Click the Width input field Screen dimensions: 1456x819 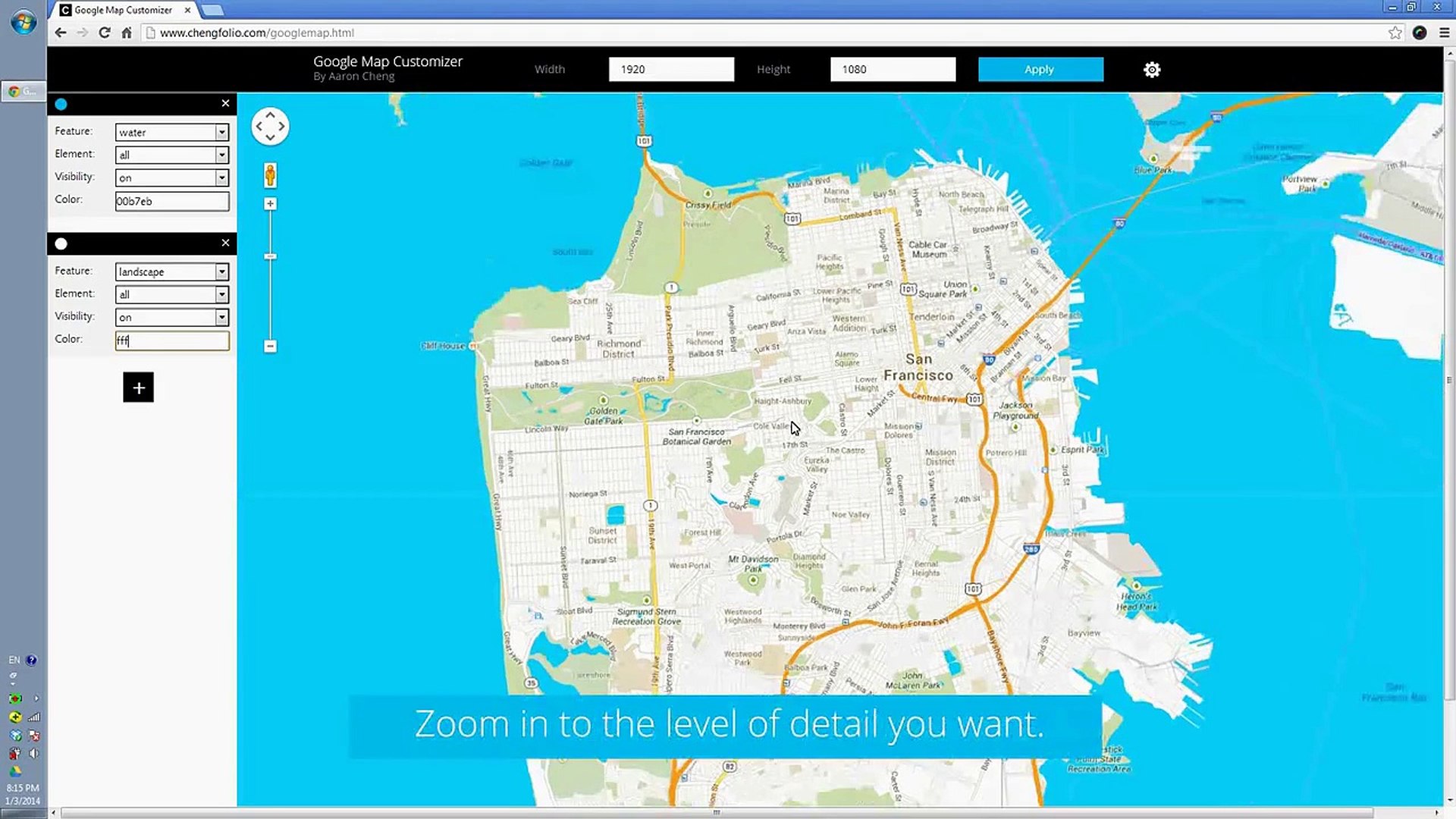pyautogui.click(x=670, y=69)
